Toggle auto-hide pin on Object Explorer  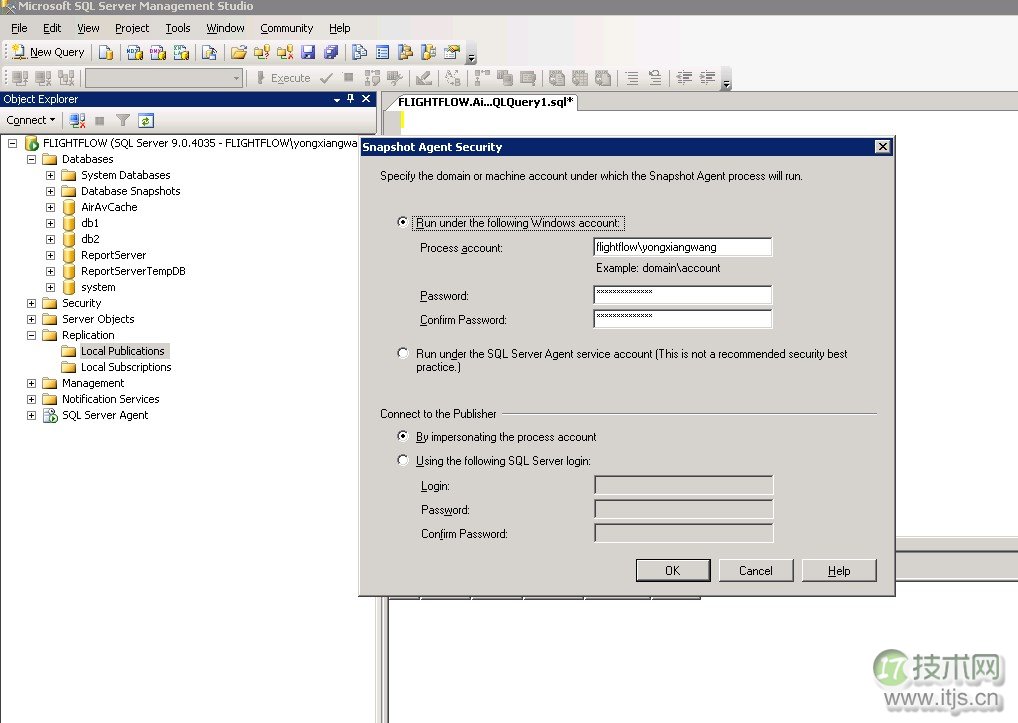point(351,99)
